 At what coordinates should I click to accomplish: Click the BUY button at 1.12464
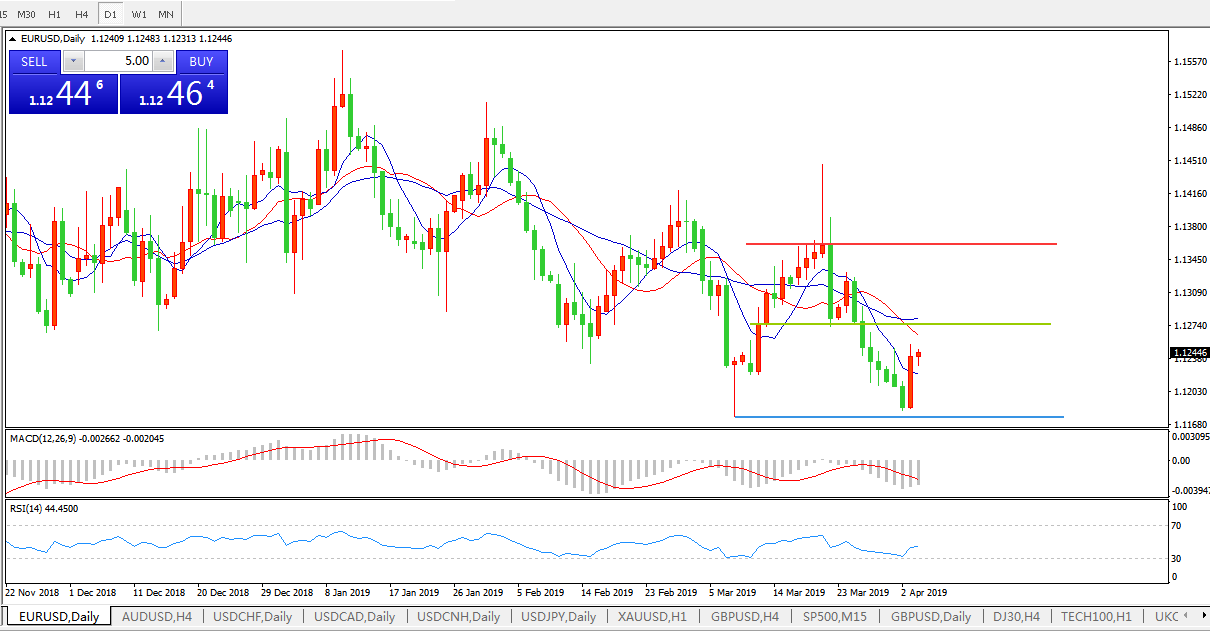201,61
